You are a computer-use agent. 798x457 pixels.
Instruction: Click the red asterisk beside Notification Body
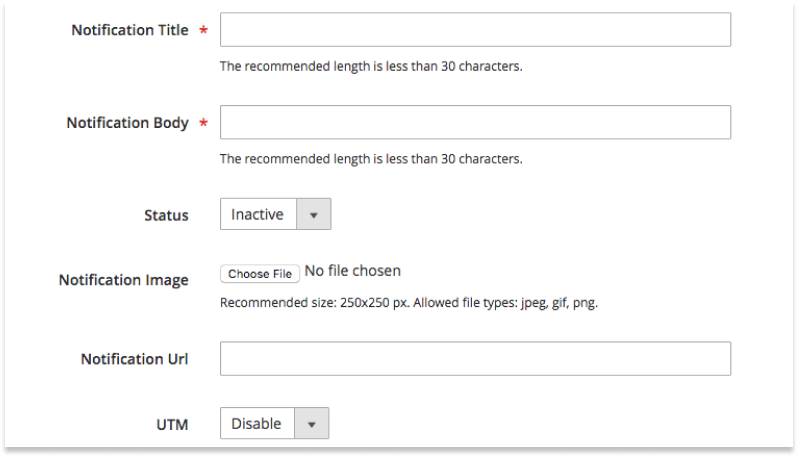pyautogui.click(x=204, y=123)
